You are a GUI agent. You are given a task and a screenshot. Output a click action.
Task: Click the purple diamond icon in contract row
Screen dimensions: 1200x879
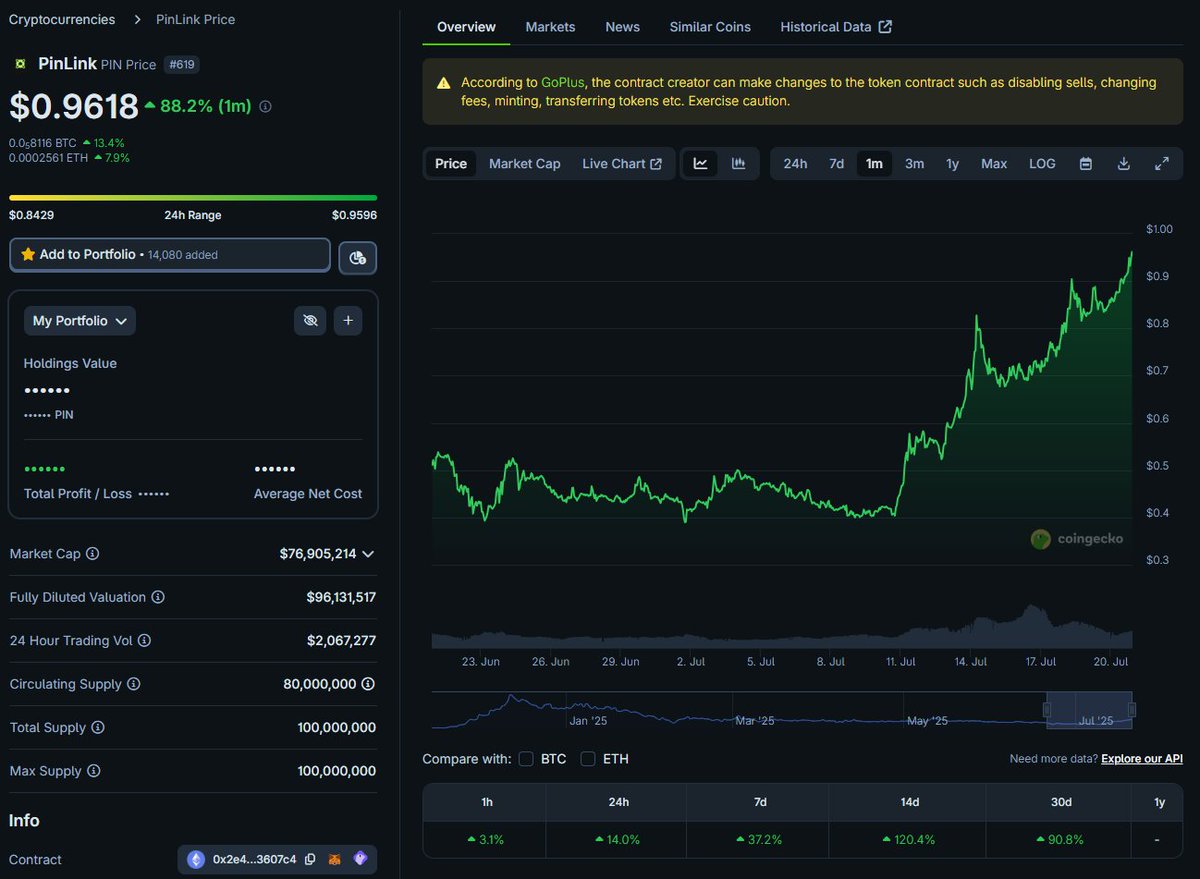coord(360,859)
